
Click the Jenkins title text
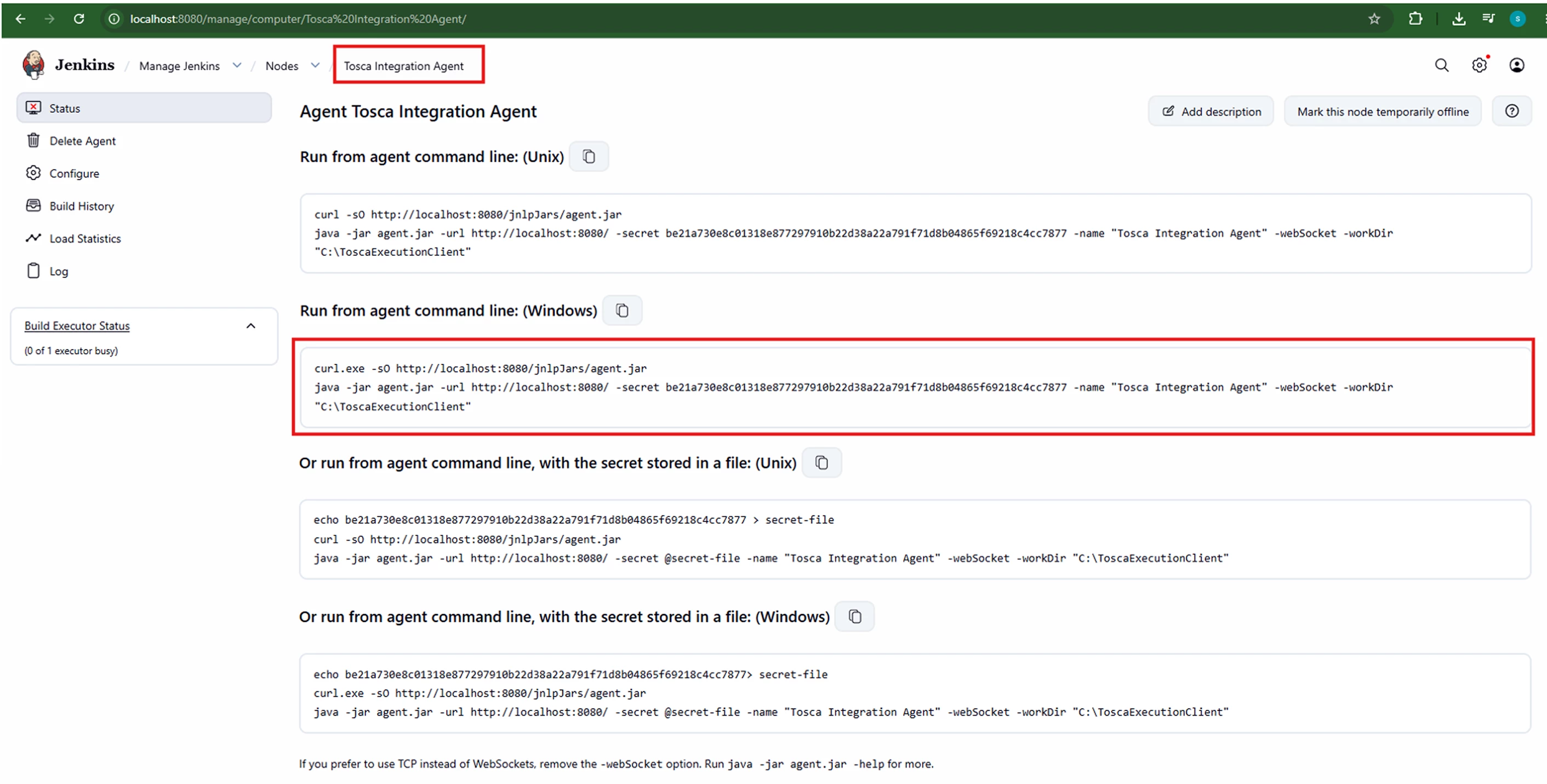[x=85, y=65]
